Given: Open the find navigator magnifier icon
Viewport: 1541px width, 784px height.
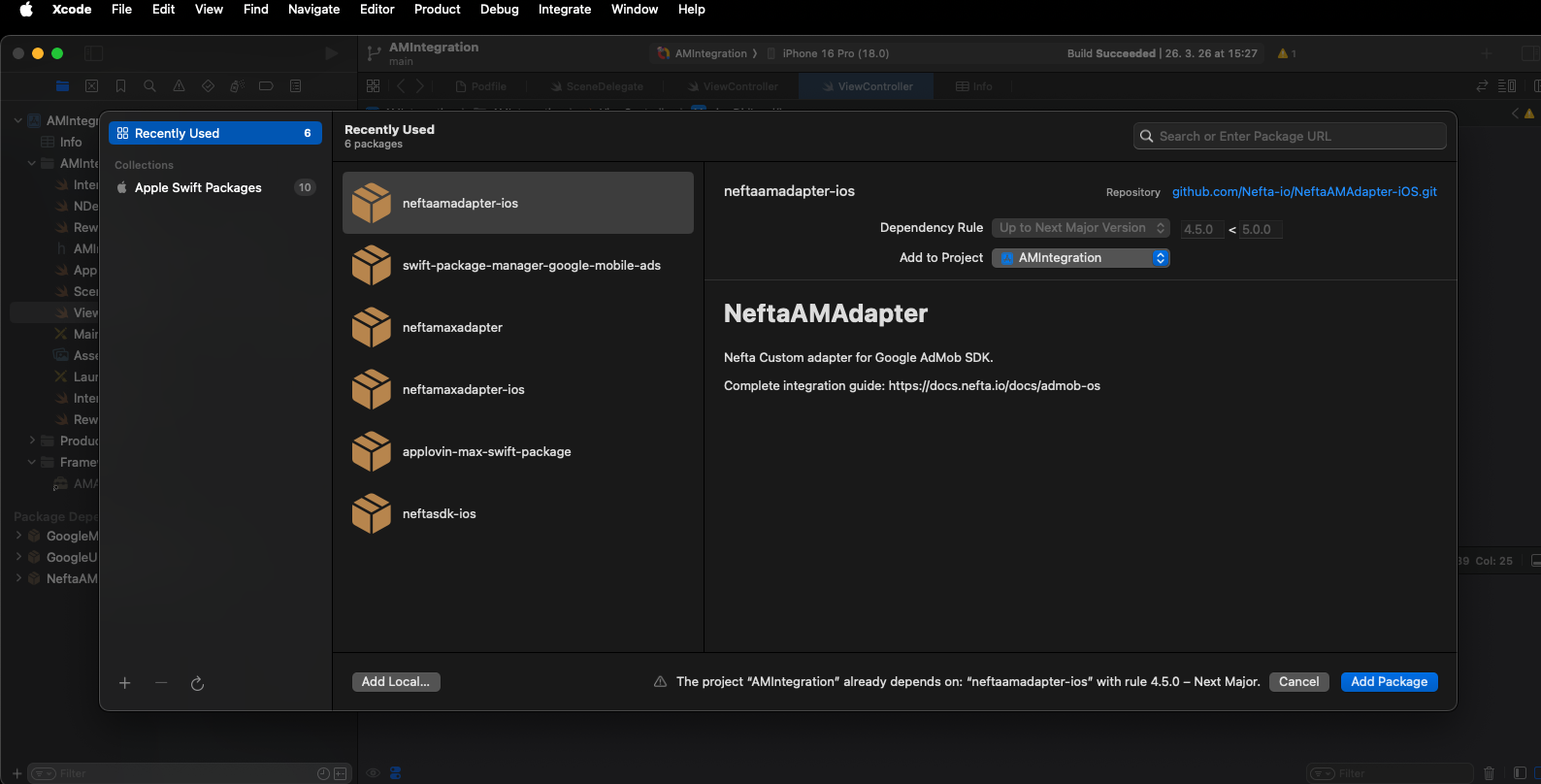Looking at the screenshot, I should click(149, 85).
